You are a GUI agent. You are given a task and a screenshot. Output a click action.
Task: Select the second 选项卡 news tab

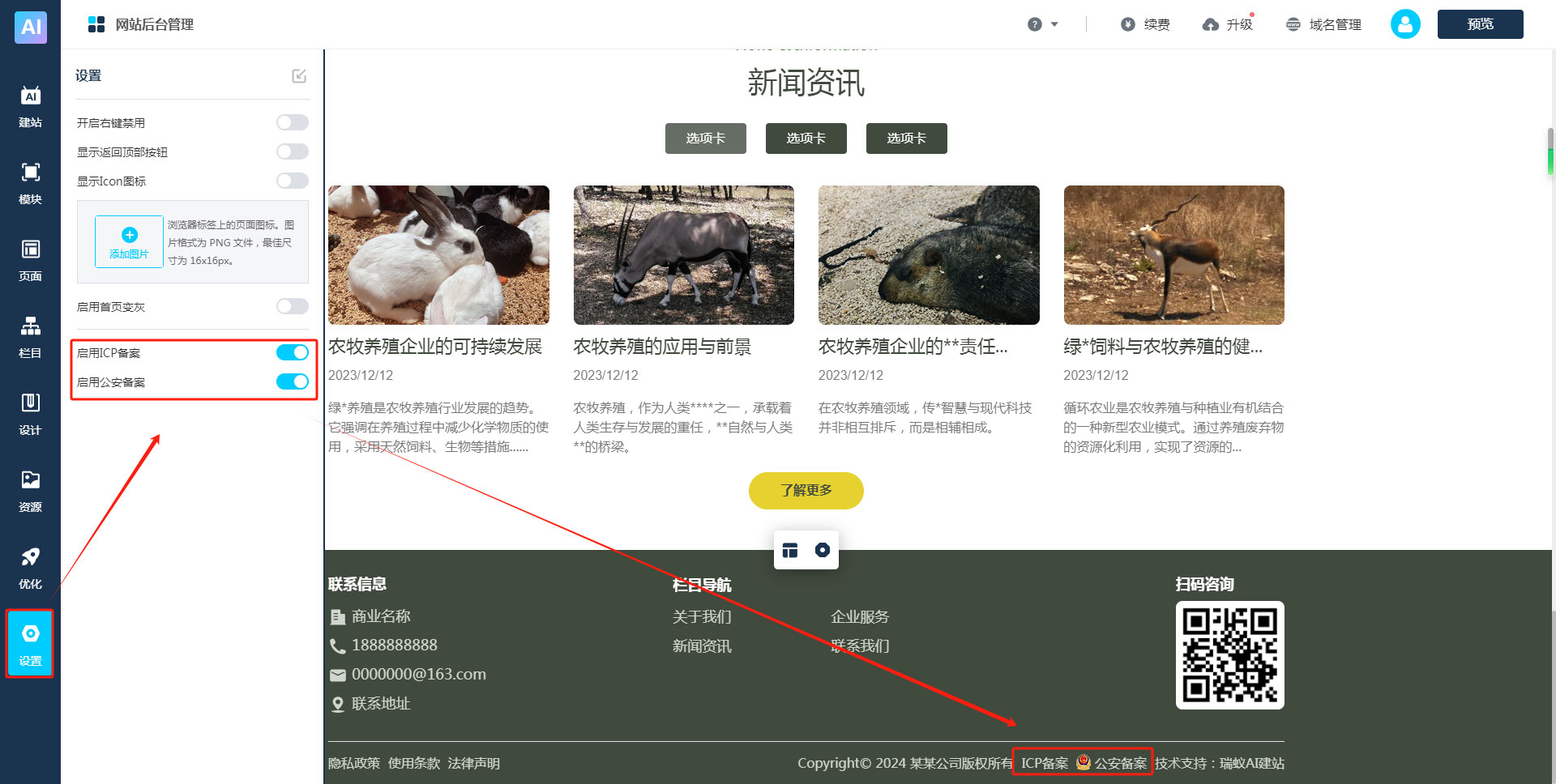tap(806, 138)
